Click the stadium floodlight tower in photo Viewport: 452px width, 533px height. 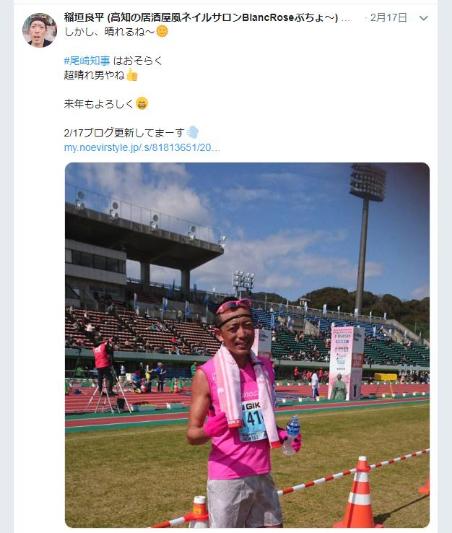pos(365,238)
